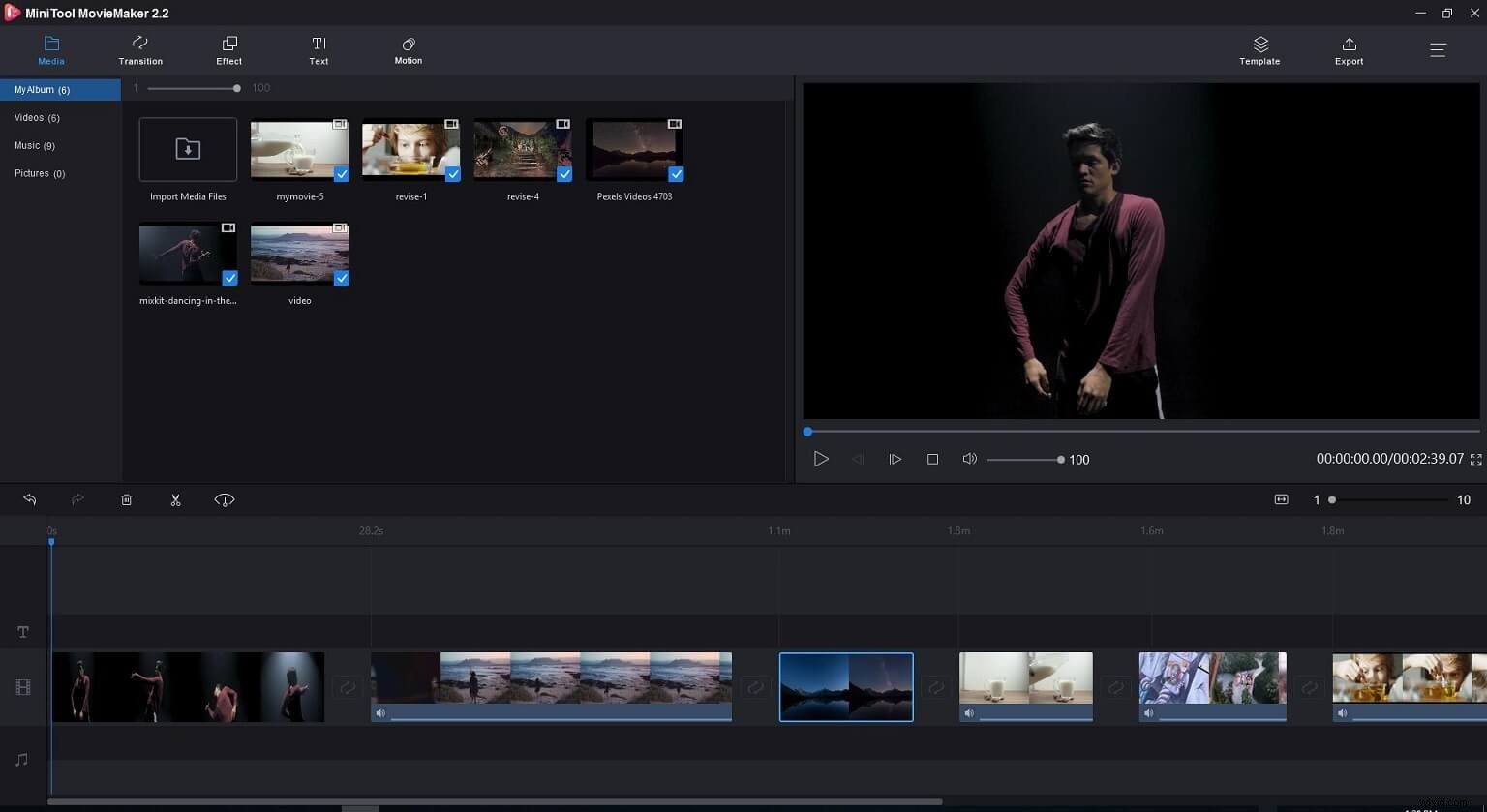Image resolution: width=1487 pixels, height=812 pixels.
Task: Select the mixkit-dancing-in-the thumbnail
Action: pos(187,254)
